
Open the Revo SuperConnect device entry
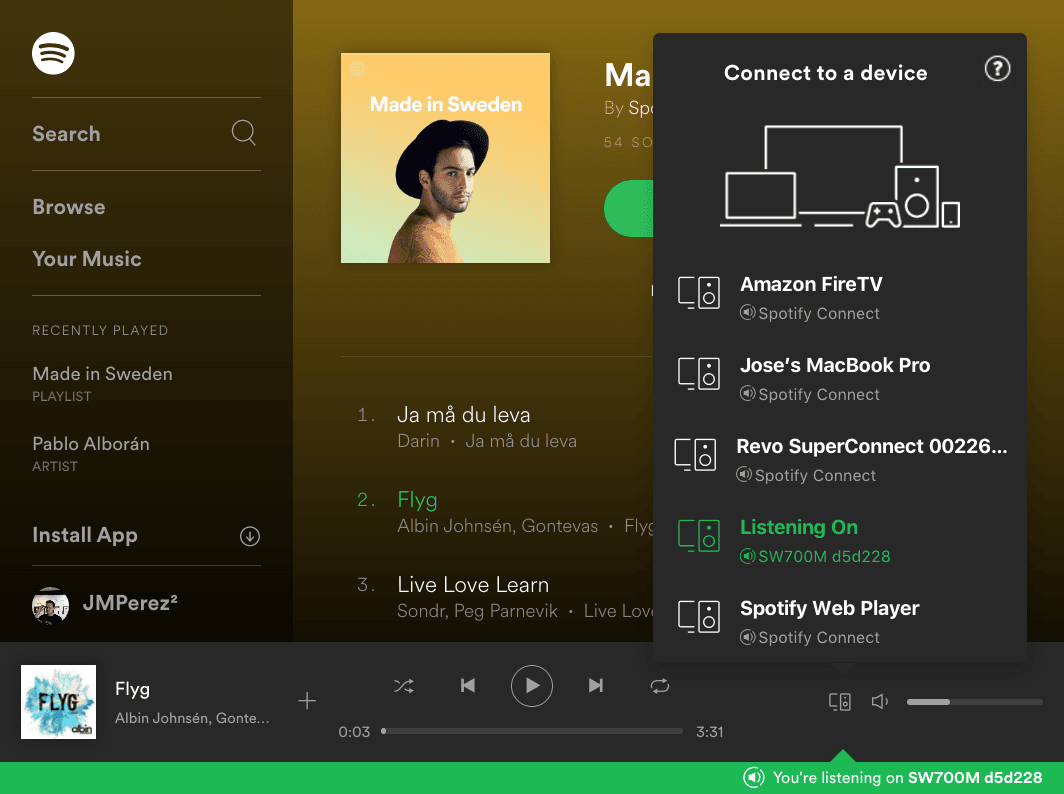870,446
